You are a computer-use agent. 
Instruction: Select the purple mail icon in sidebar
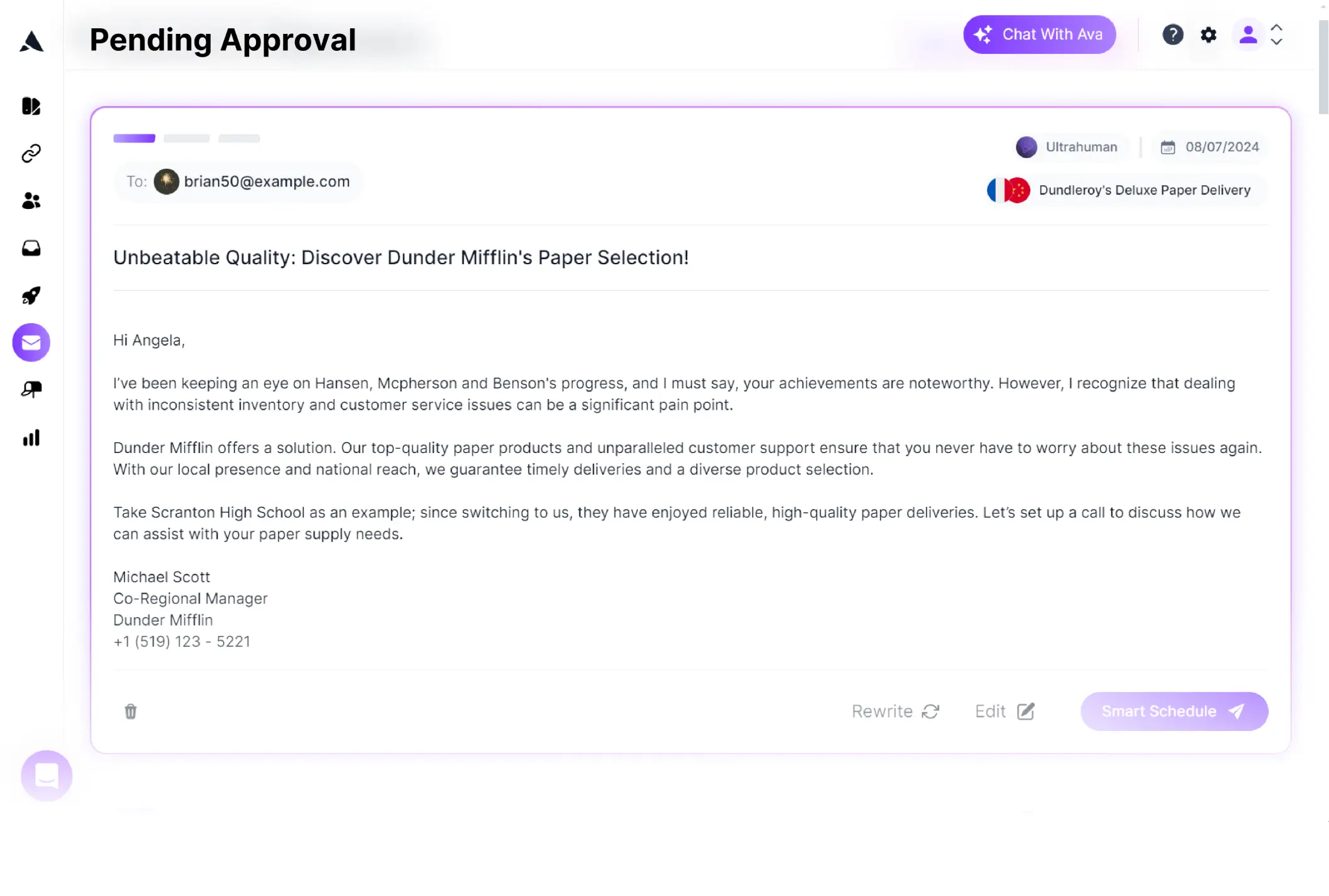[31, 343]
